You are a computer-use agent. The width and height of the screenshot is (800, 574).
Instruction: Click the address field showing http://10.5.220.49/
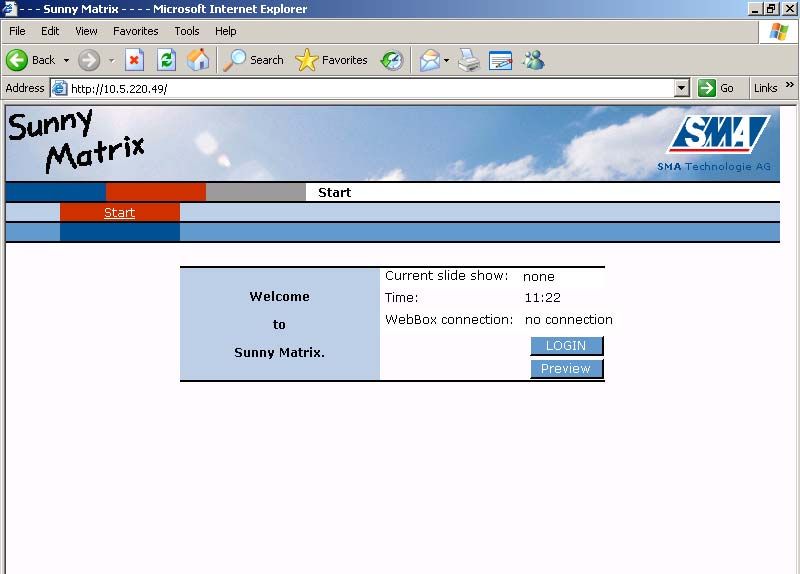point(371,89)
